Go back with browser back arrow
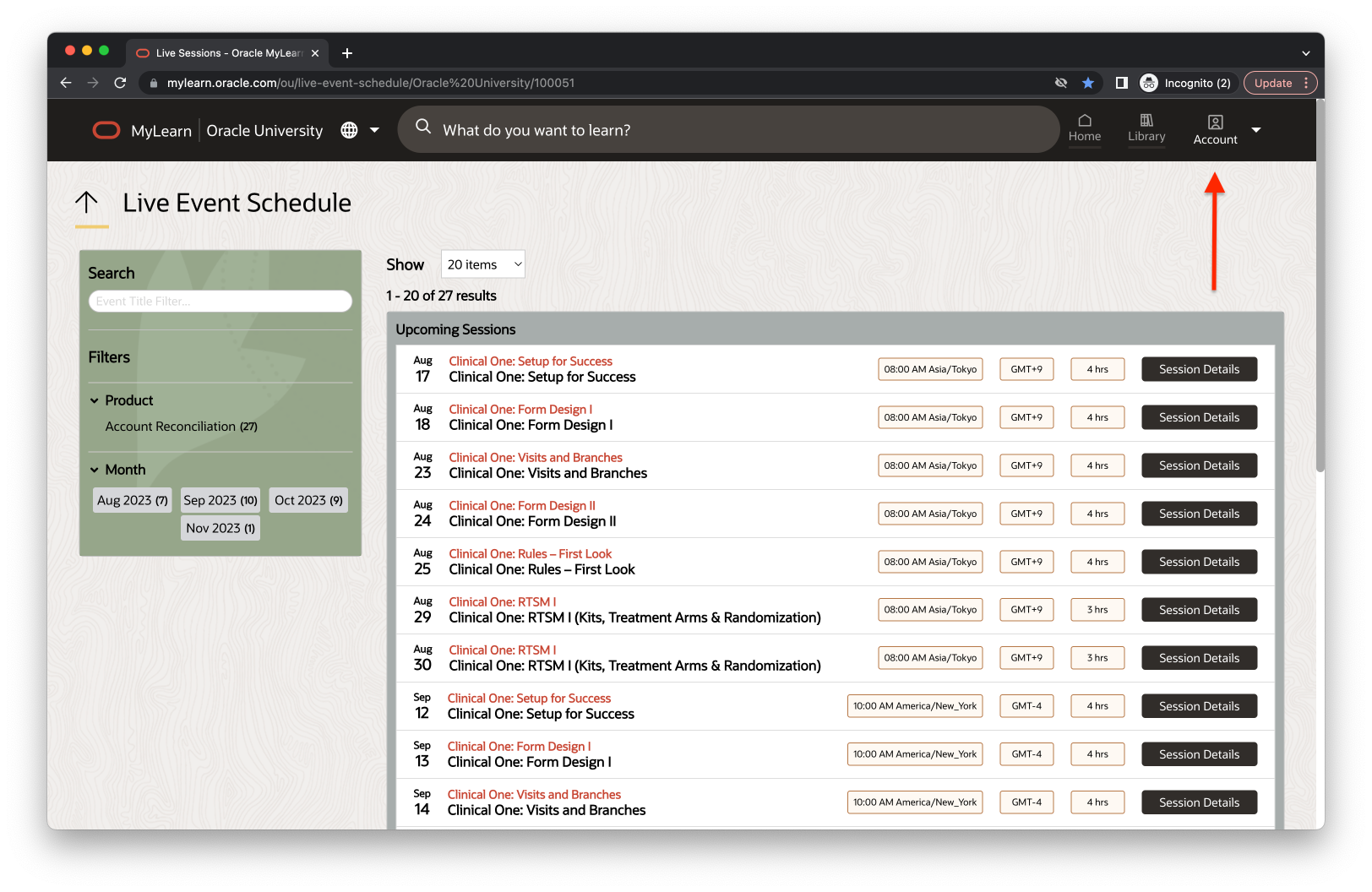Viewport: 1372px width, 892px height. (66, 83)
